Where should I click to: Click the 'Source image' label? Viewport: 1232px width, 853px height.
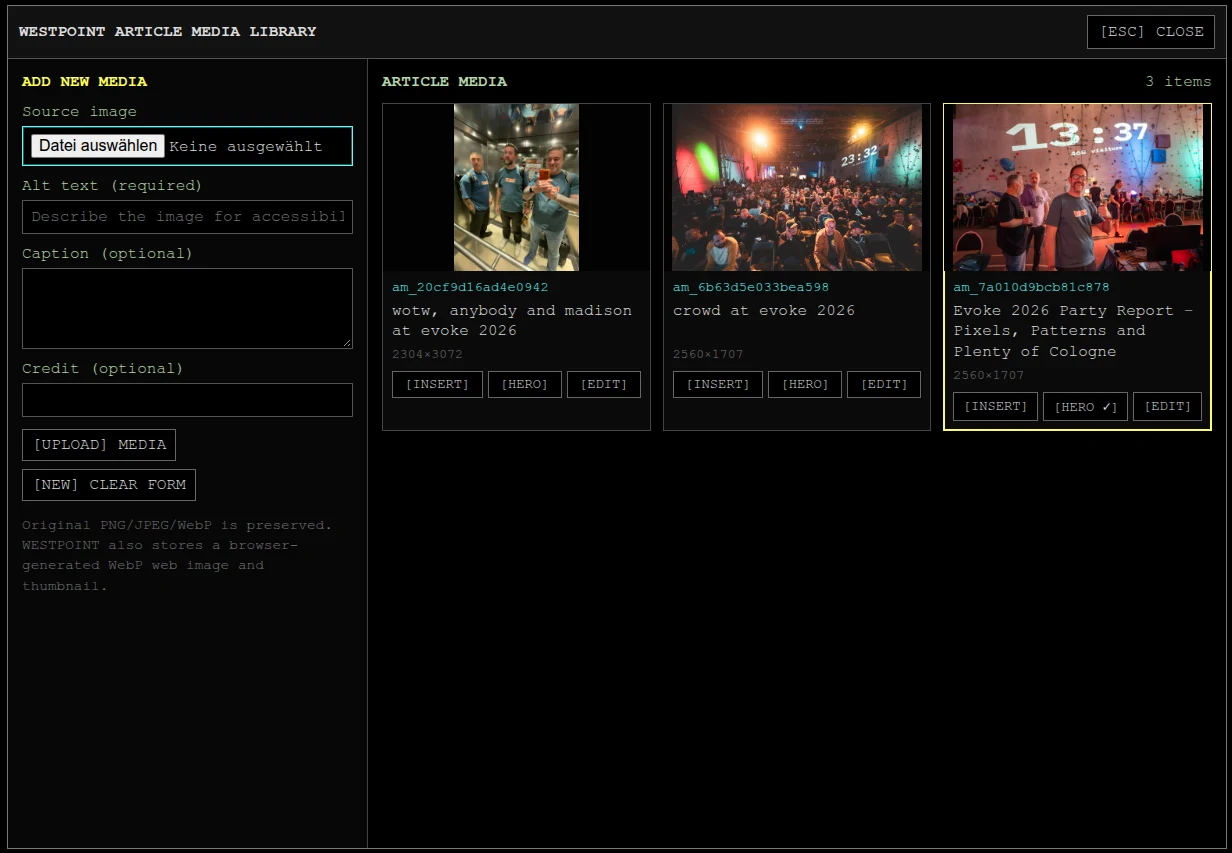79,112
